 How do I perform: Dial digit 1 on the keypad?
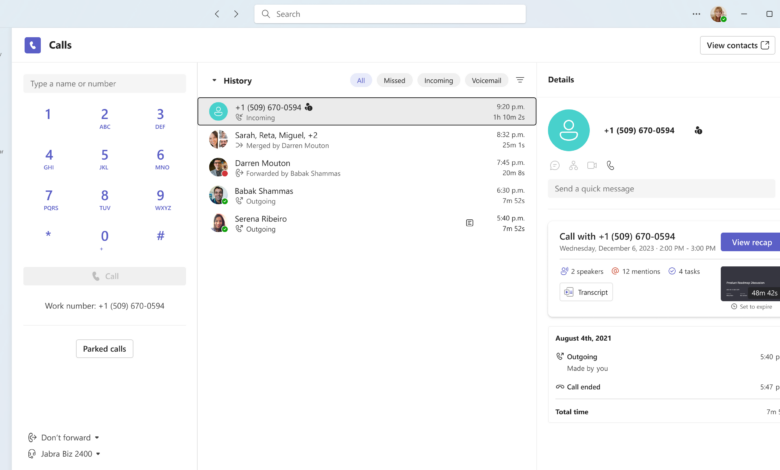[48, 115]
